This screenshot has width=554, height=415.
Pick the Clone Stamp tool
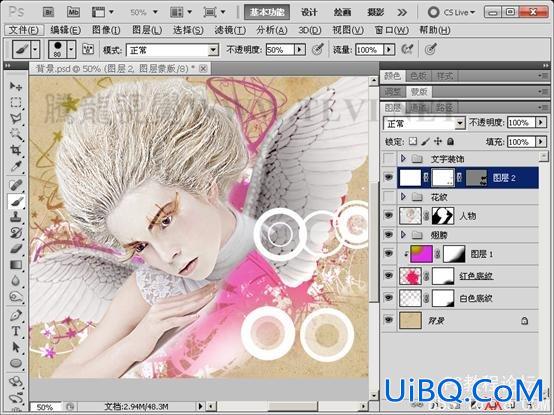coord(16,217)
